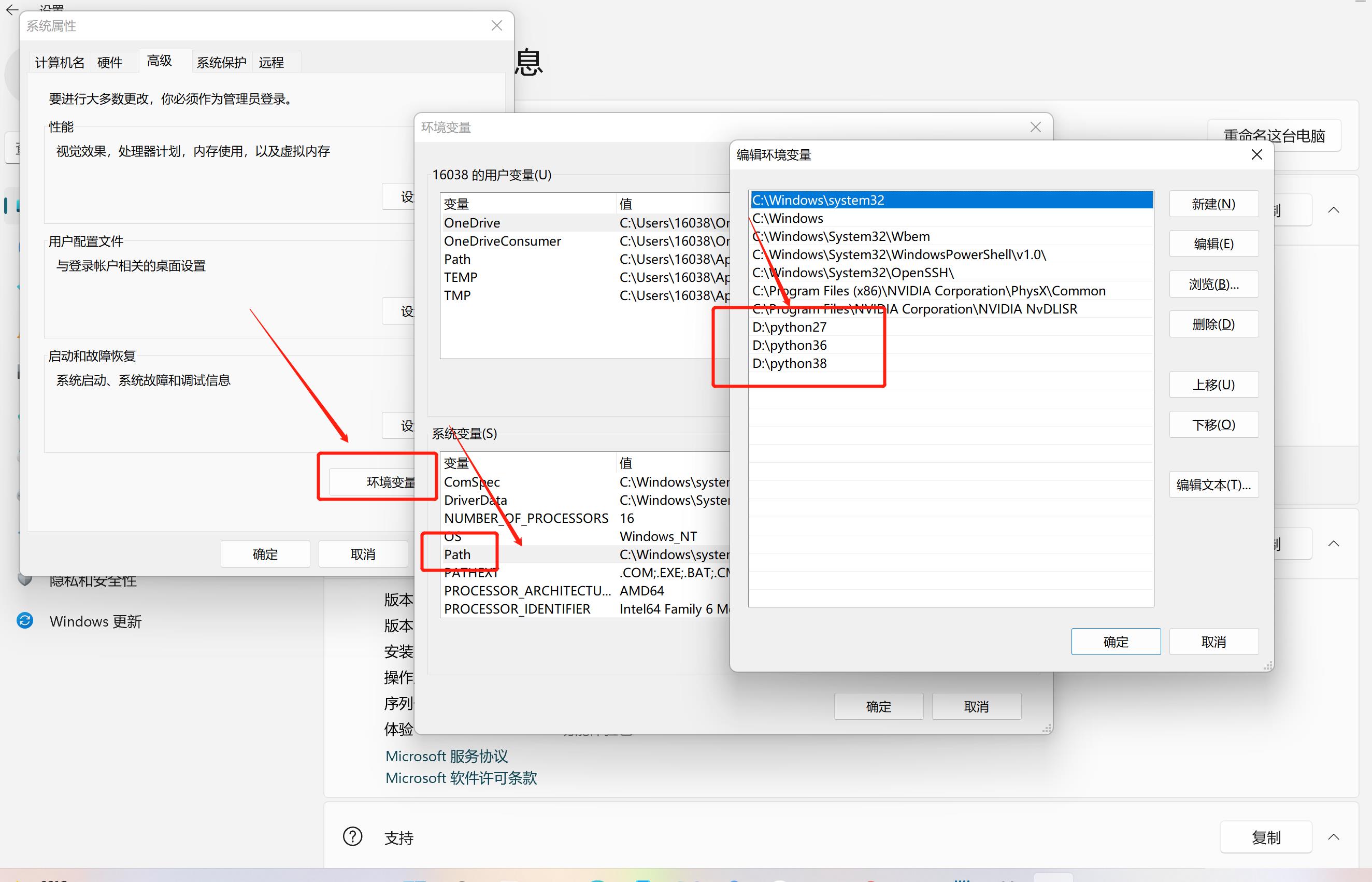Collapse the device specifications chevron
Image resolution: width=1372 pixels, height=882 pixels.
1333,210
